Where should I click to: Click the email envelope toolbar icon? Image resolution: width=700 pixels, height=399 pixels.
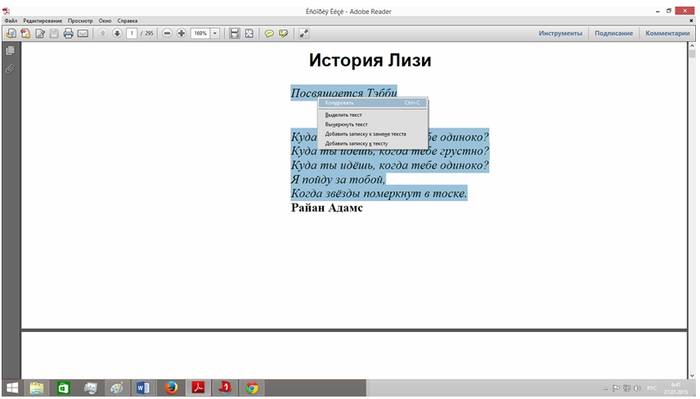point(83,33)
